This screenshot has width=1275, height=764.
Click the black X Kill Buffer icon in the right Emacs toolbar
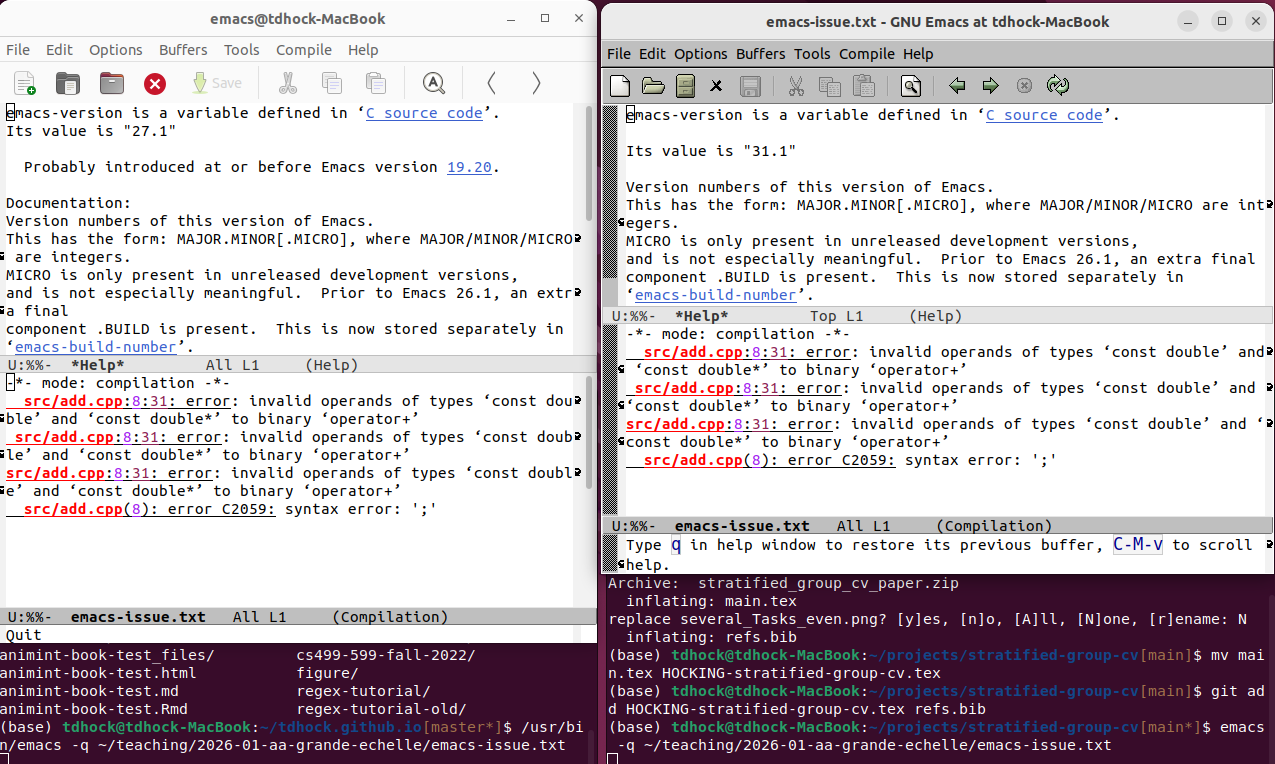pyautogui.click(x=716, y=86)
